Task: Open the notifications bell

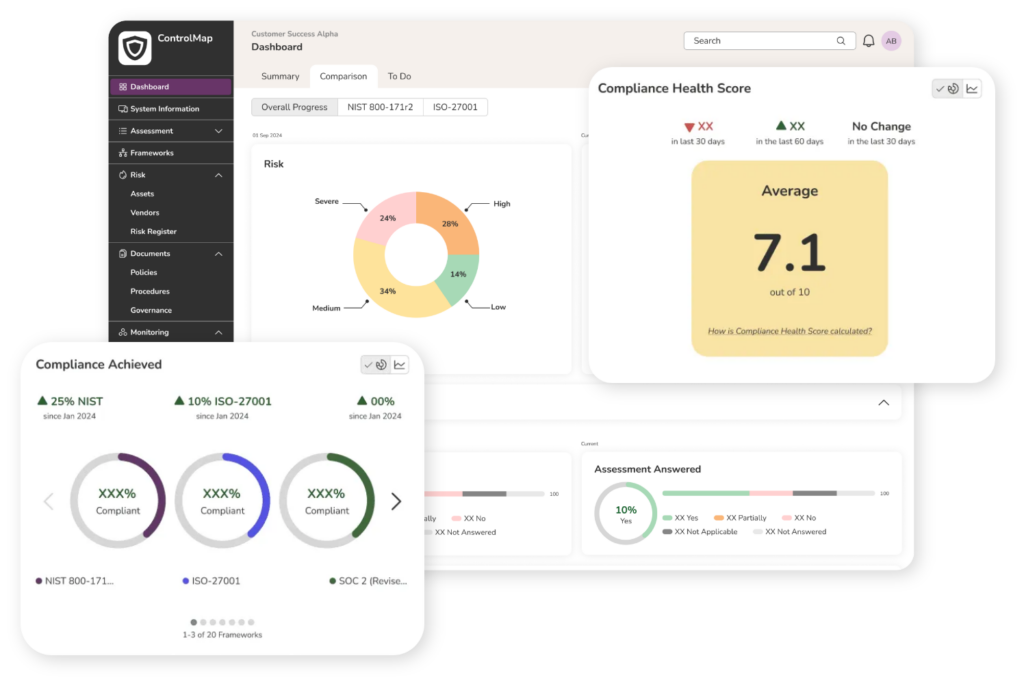Action: (868, 40)
